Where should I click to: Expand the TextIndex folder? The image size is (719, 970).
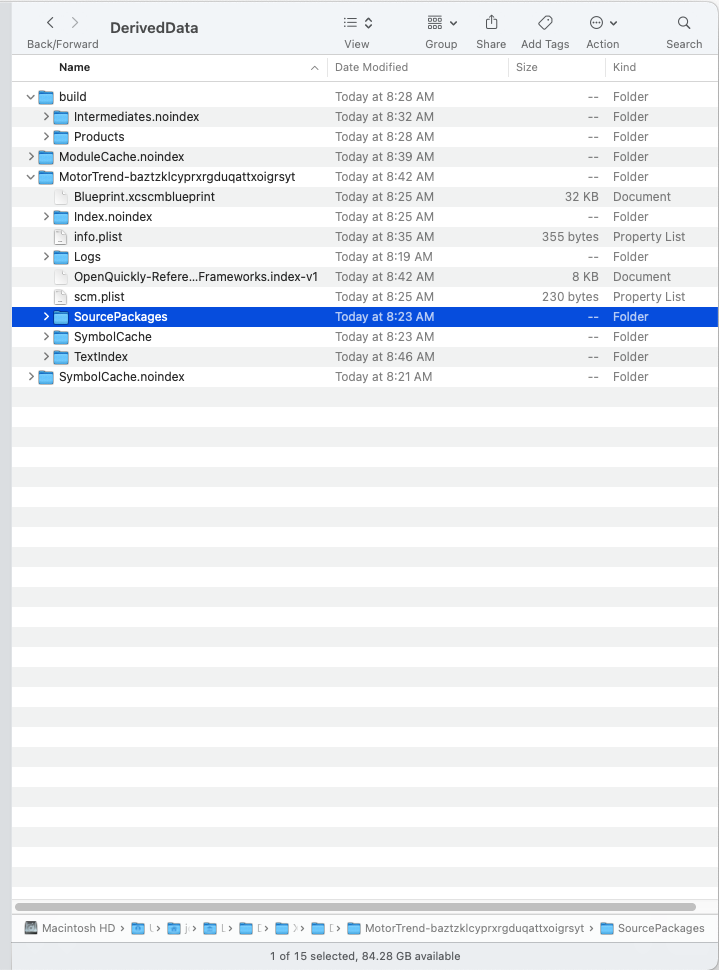(46, 357)
